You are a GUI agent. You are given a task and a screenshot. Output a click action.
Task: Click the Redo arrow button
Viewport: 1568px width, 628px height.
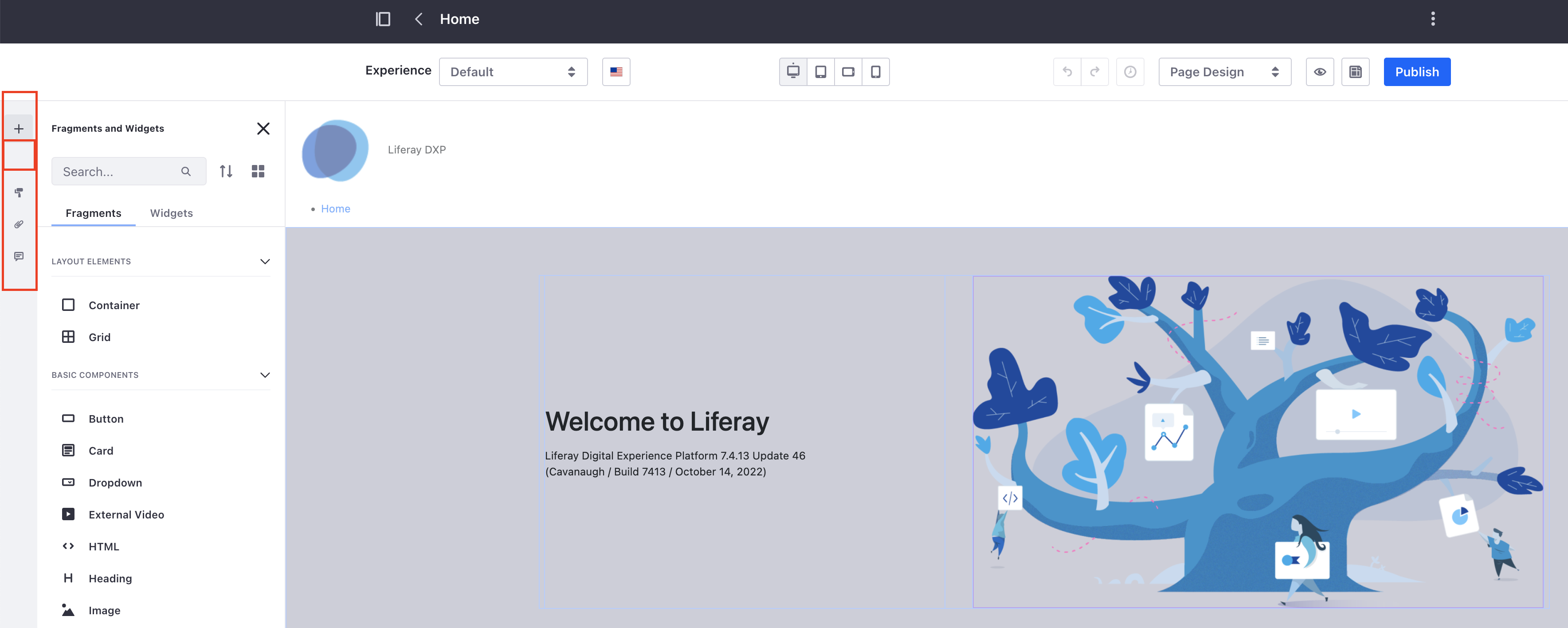pyautogui.click(x=1094, y=72)
